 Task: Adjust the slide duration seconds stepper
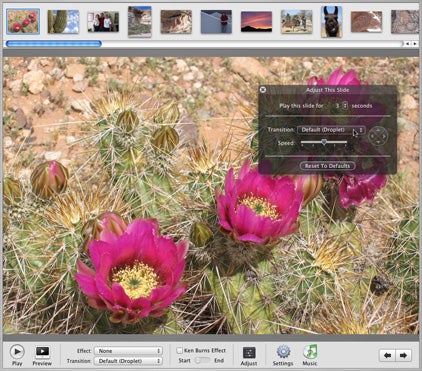point(345,106)
